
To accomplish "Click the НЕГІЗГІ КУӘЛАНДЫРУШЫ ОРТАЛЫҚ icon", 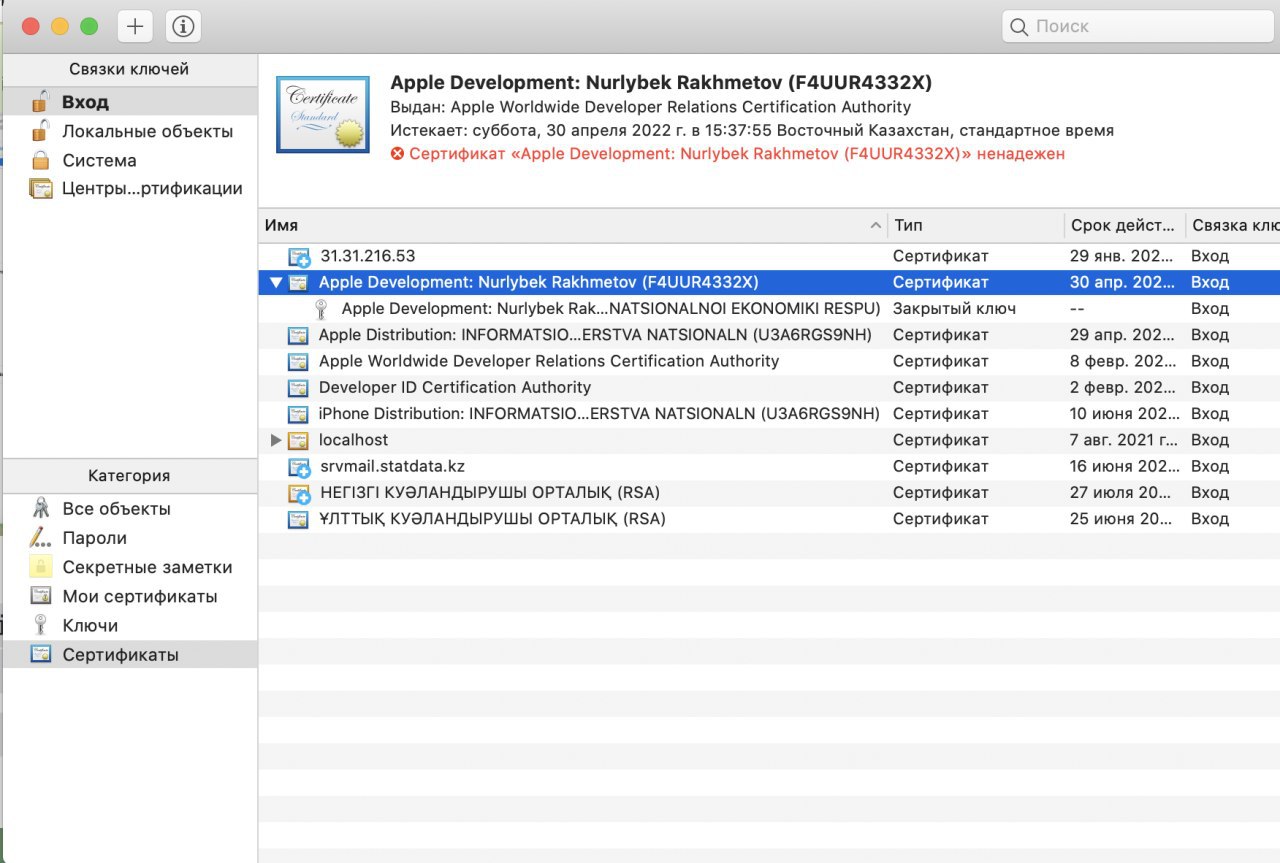I will click(298, 493).
